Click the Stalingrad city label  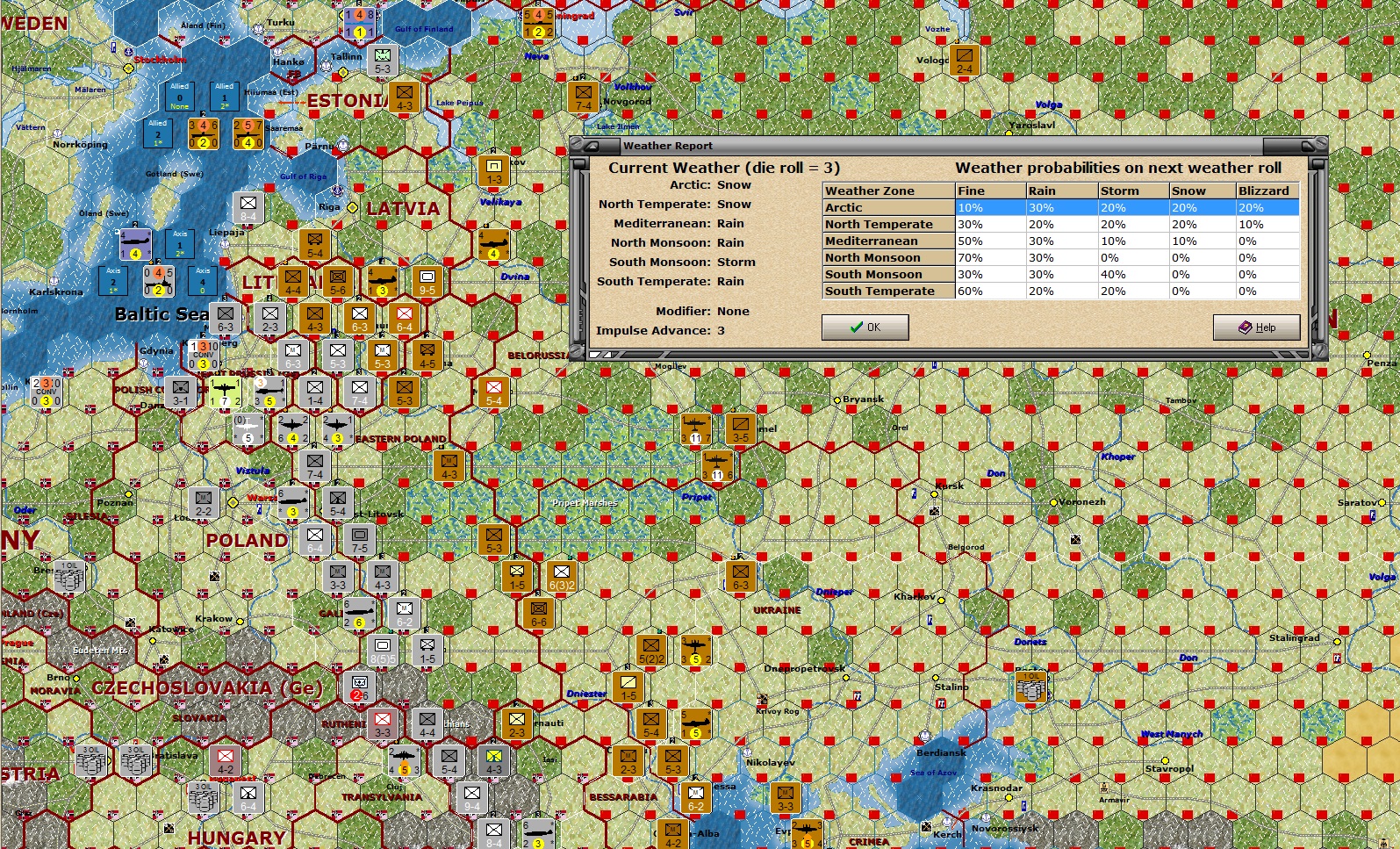tap(1294, 638)
